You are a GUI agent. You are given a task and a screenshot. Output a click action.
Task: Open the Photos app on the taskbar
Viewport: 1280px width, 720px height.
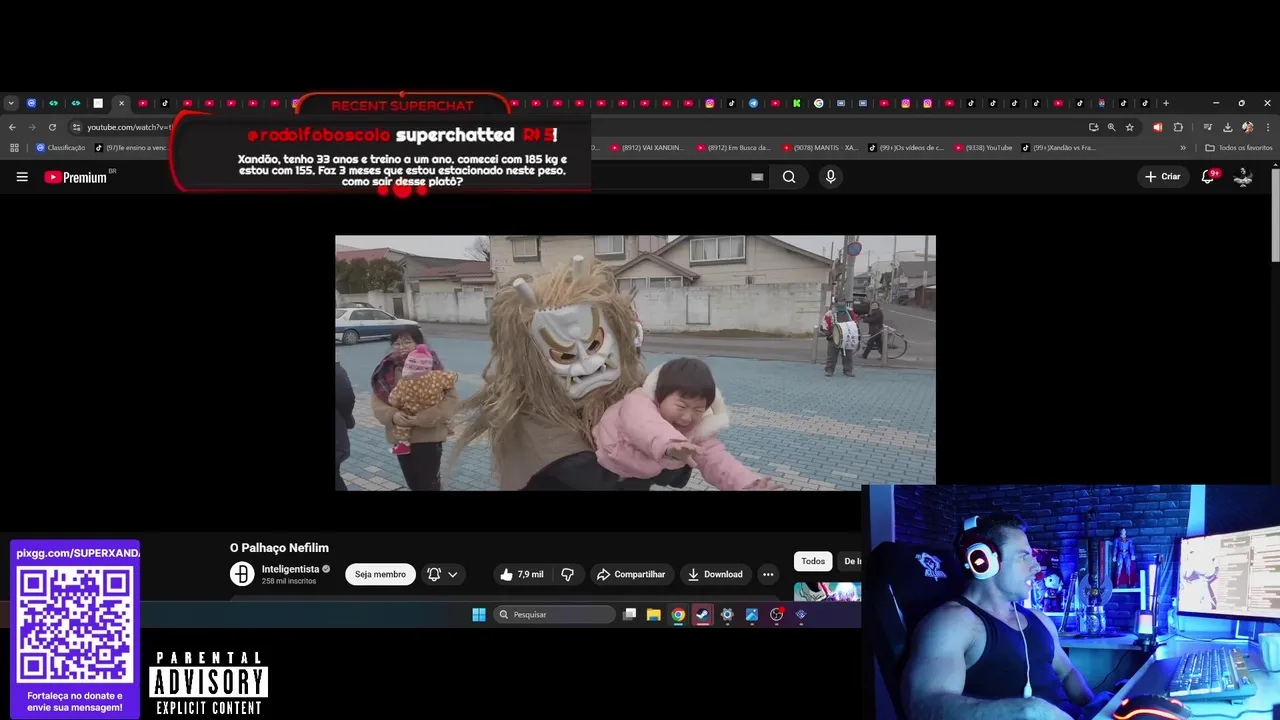(x=752, y=615)
